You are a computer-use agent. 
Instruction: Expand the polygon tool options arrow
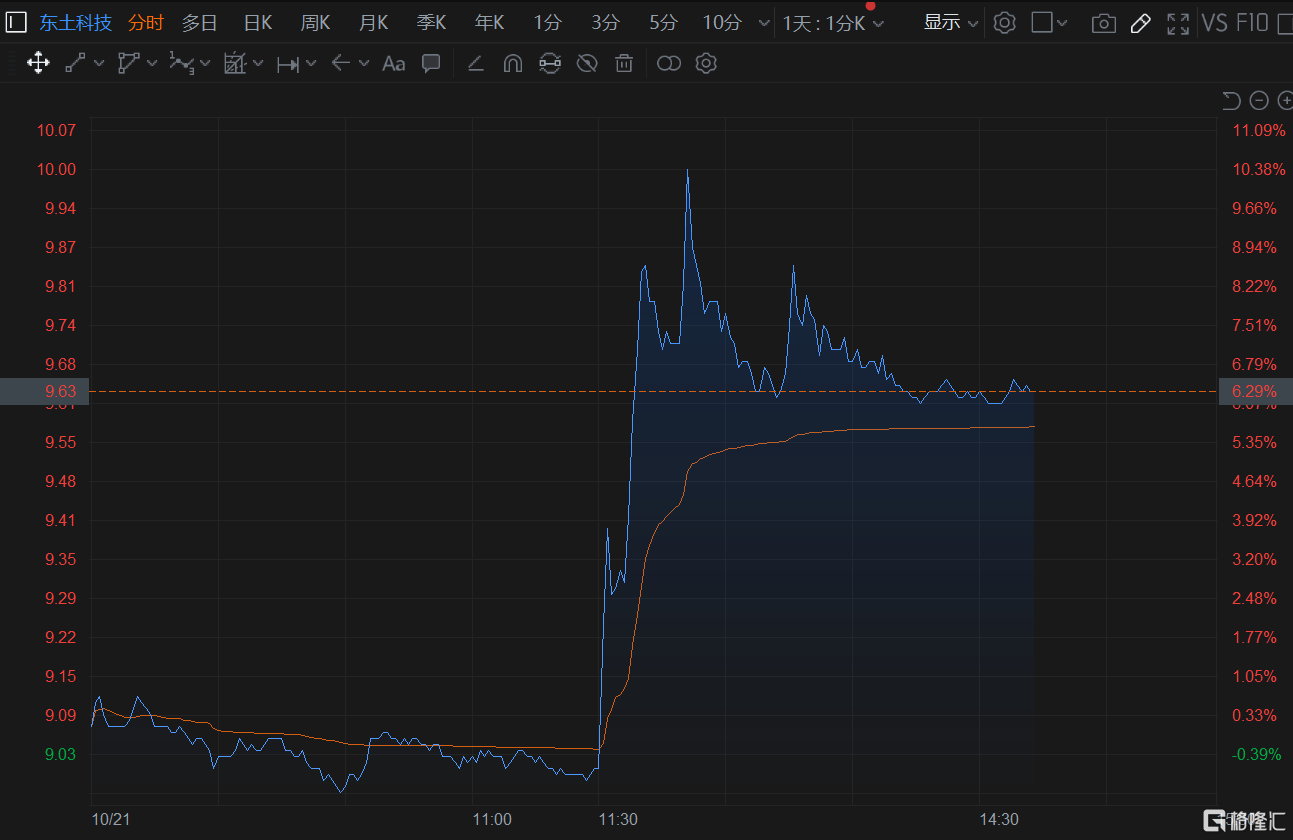(152, 64)
